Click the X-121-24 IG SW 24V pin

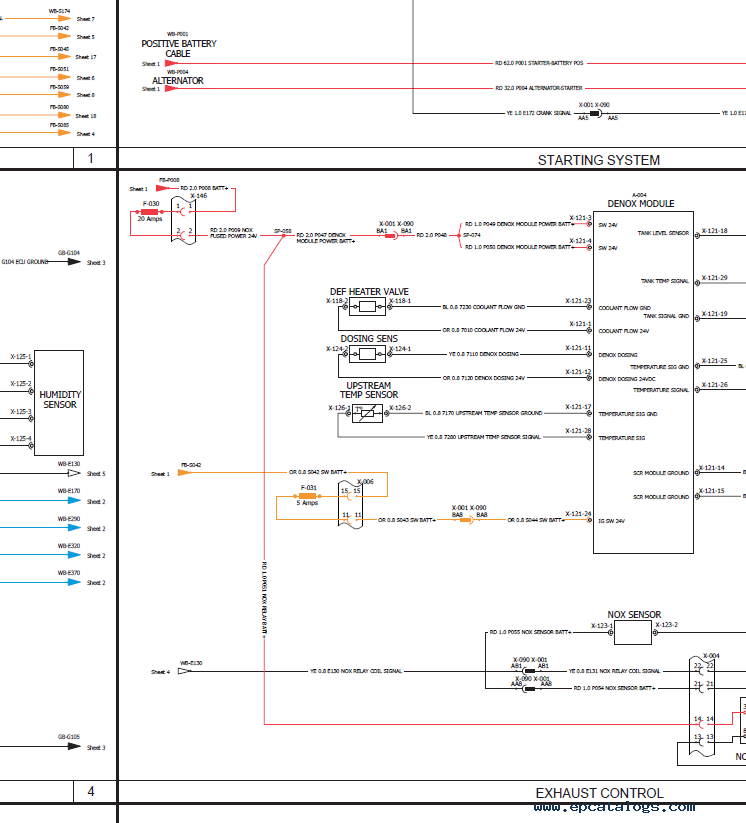tap(589, 520)
